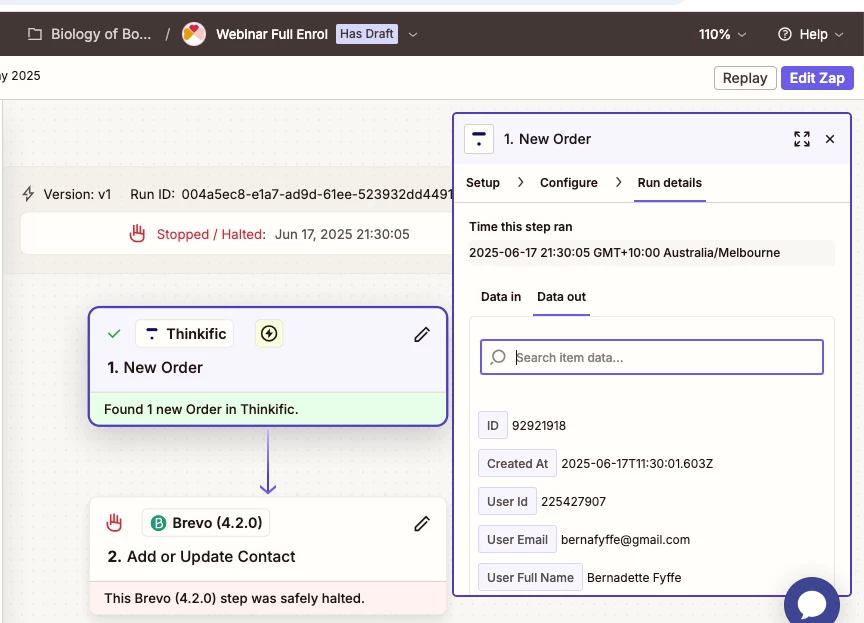The height and width of the screenshot is (623, 864).
Task: Select the email bernafyffe@gmail.com value
Action: [625, 540]
